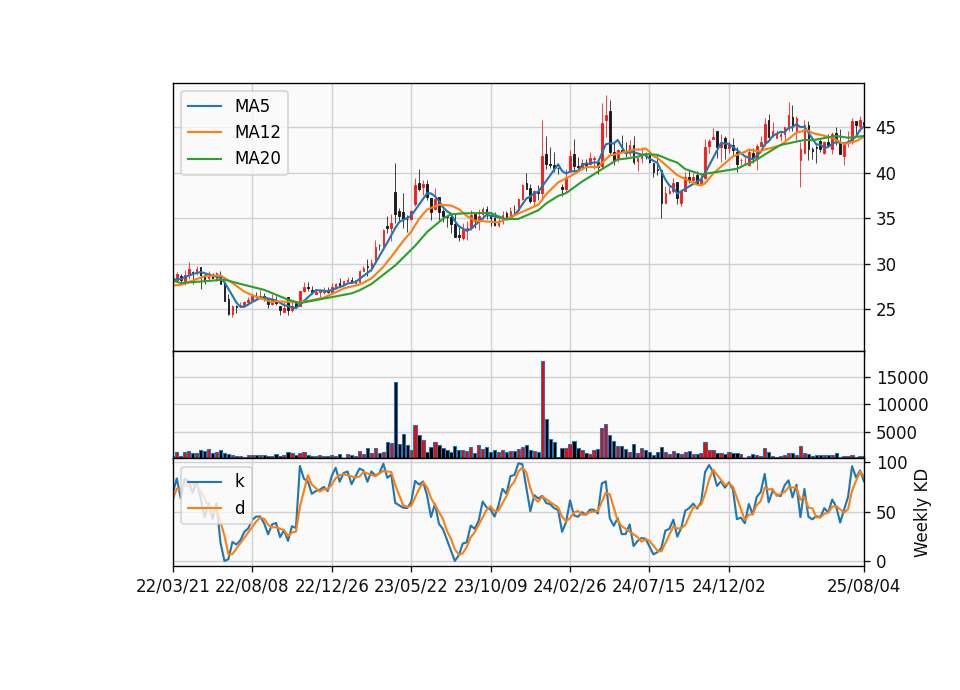
Task: Click price axis value 25
Action: [886, 310]
